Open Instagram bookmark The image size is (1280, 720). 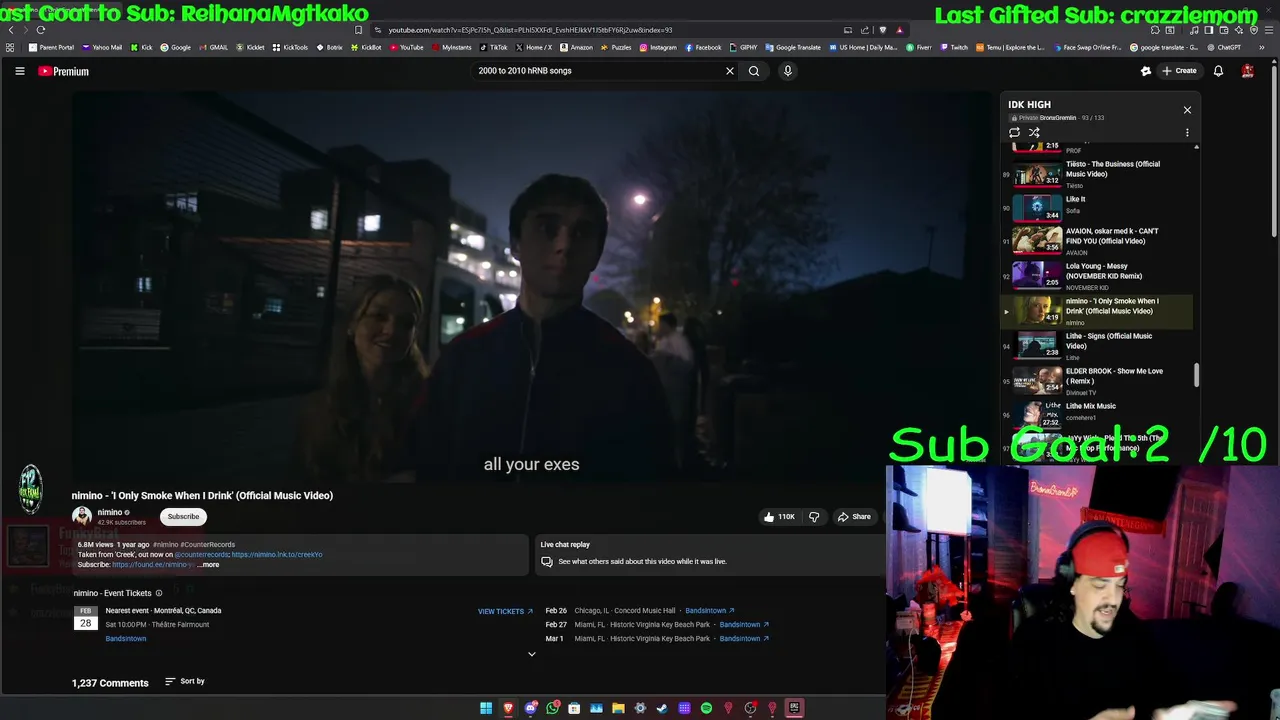tap(658, 47)
